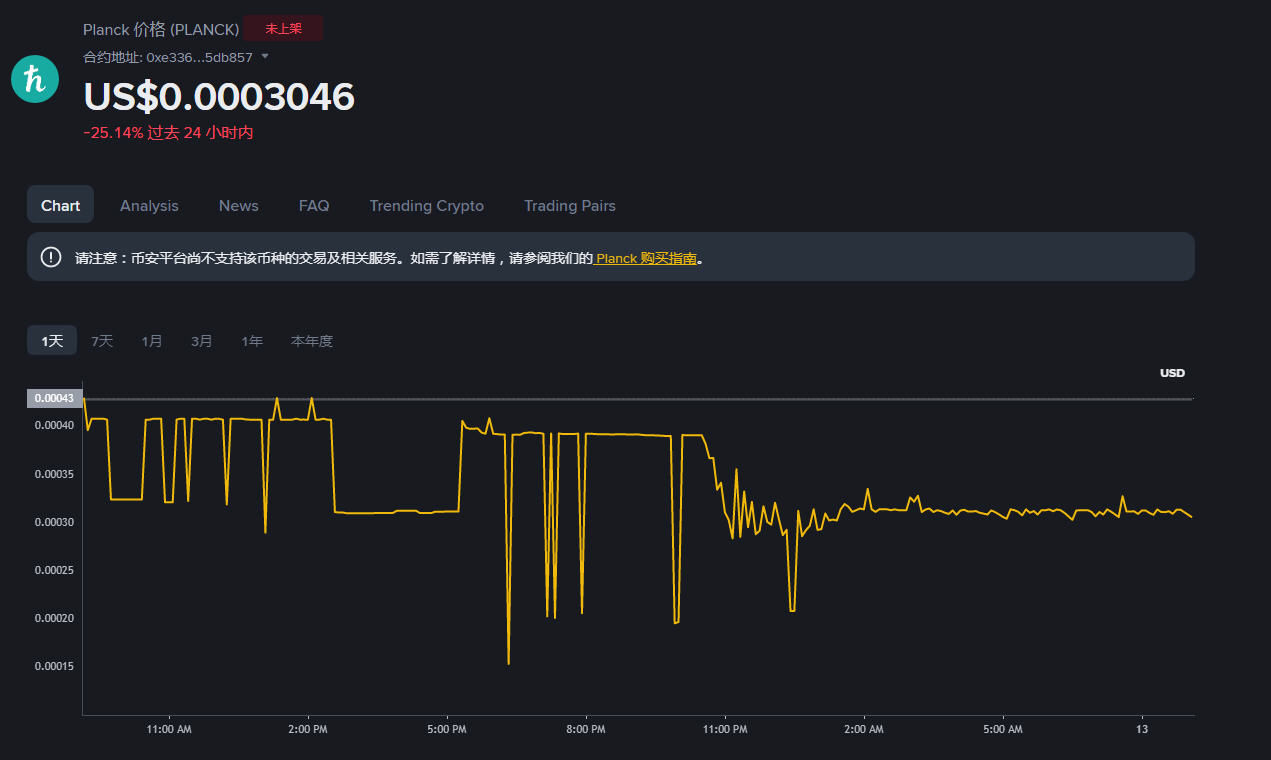Click the 8:00 PM time axis label

[x=585, y=730]
